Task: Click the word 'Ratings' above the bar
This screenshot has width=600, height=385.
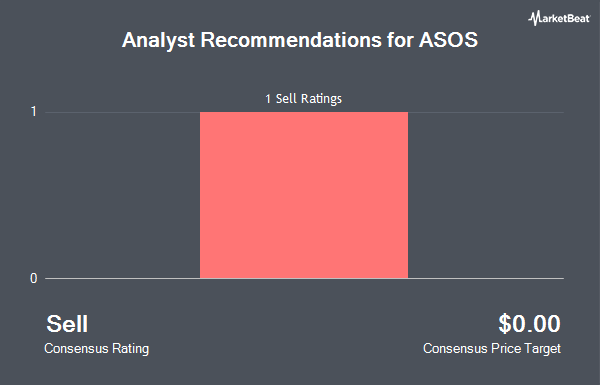Action: click(321, 99)
